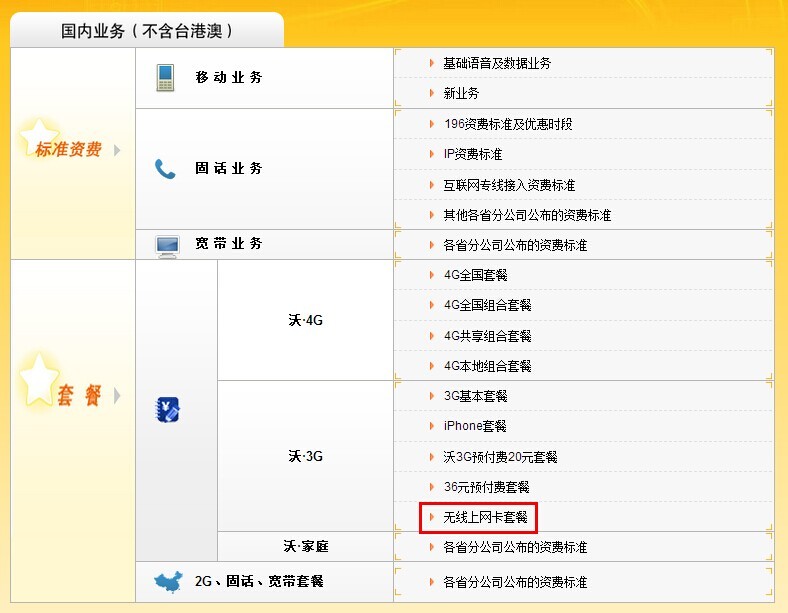Click the orange arrow bullet before 4G共享组合套餐
The height and width of the screenshot is (613, 788).
(x=432, y=335)
